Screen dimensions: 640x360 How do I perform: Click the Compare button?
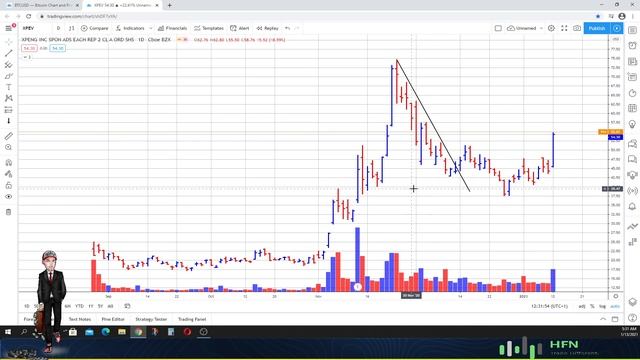(95, 28)
